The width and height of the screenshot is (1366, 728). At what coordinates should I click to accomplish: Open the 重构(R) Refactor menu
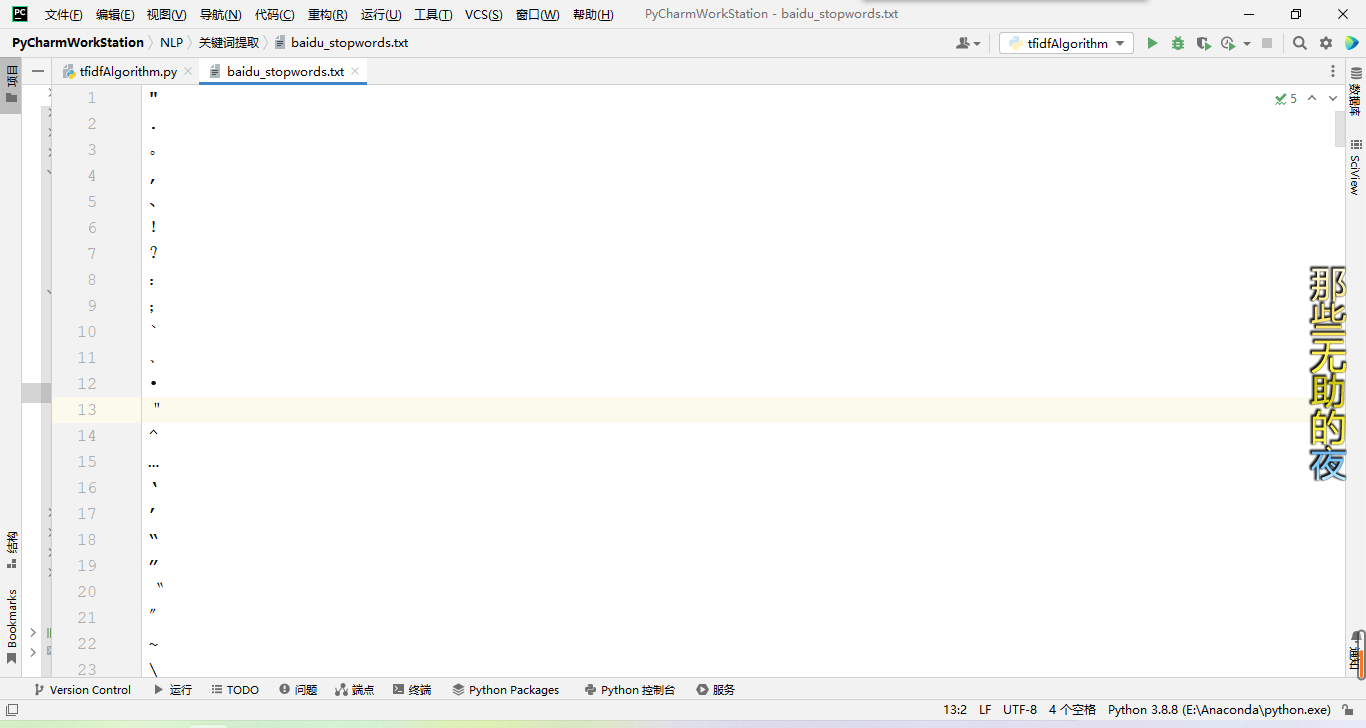(x=327, y=14)
